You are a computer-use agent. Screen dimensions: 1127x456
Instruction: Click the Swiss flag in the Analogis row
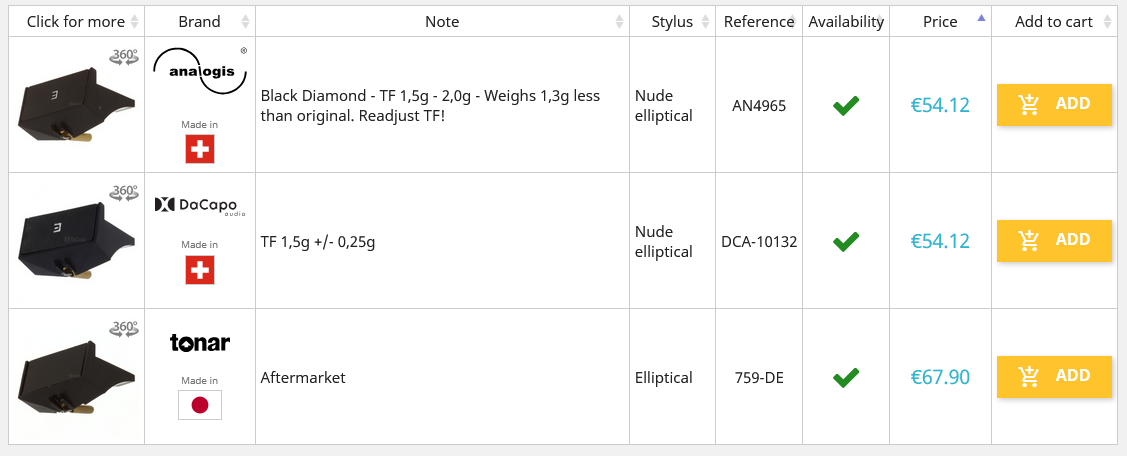(200, 149)
